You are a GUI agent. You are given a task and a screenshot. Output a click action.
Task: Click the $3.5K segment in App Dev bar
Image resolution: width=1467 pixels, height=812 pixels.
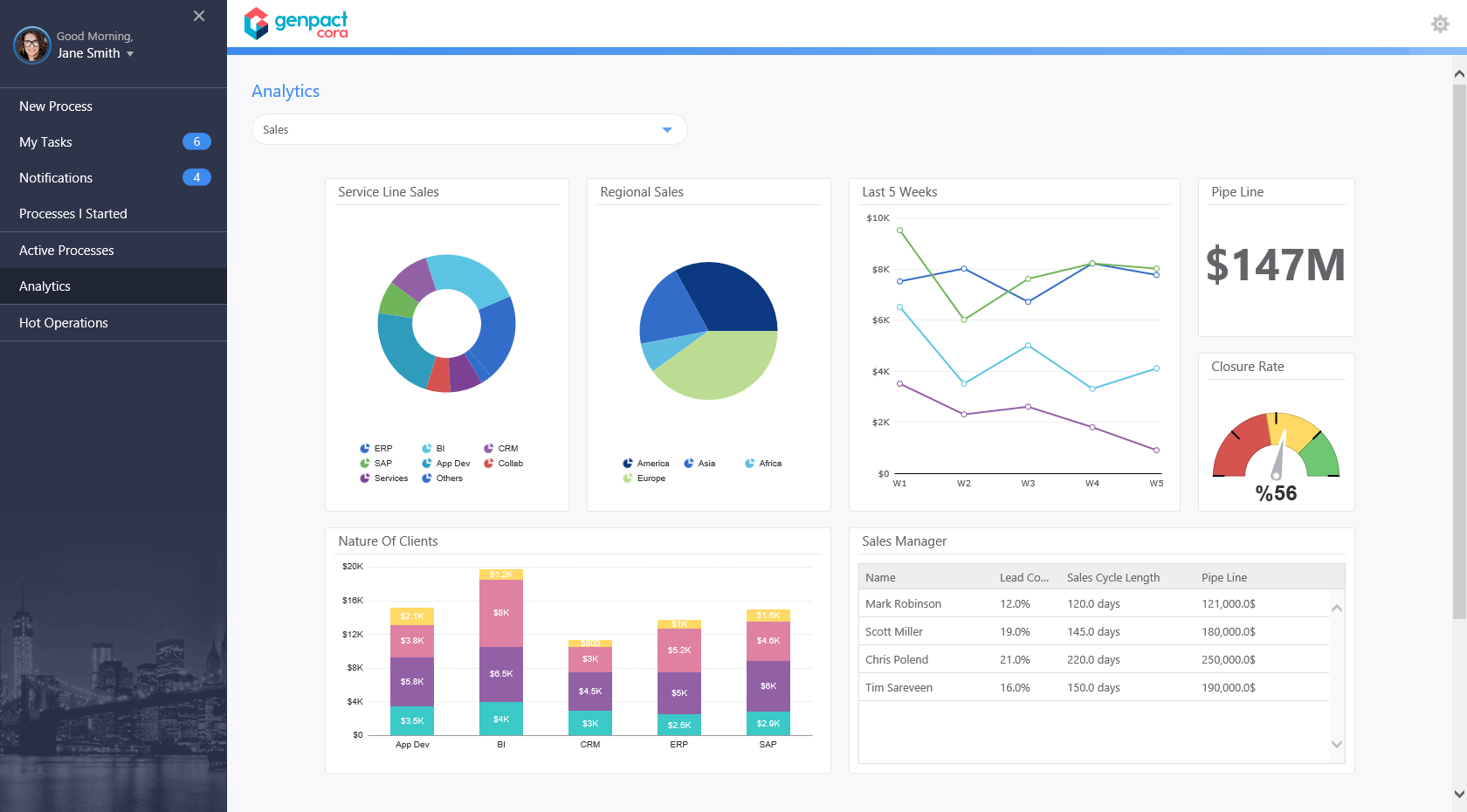point(412,721)
